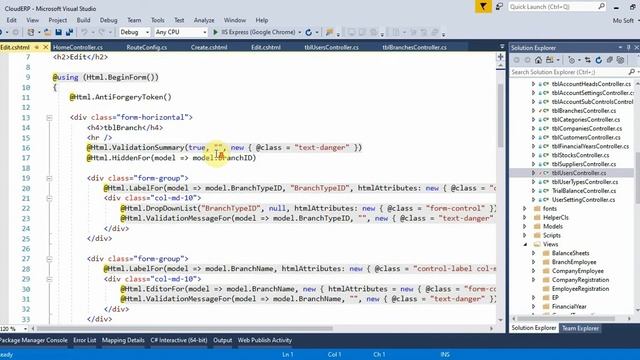The width and height of the screenshot is (640, 360).
Task: Open the Build menu
Action: coord(83,20)
